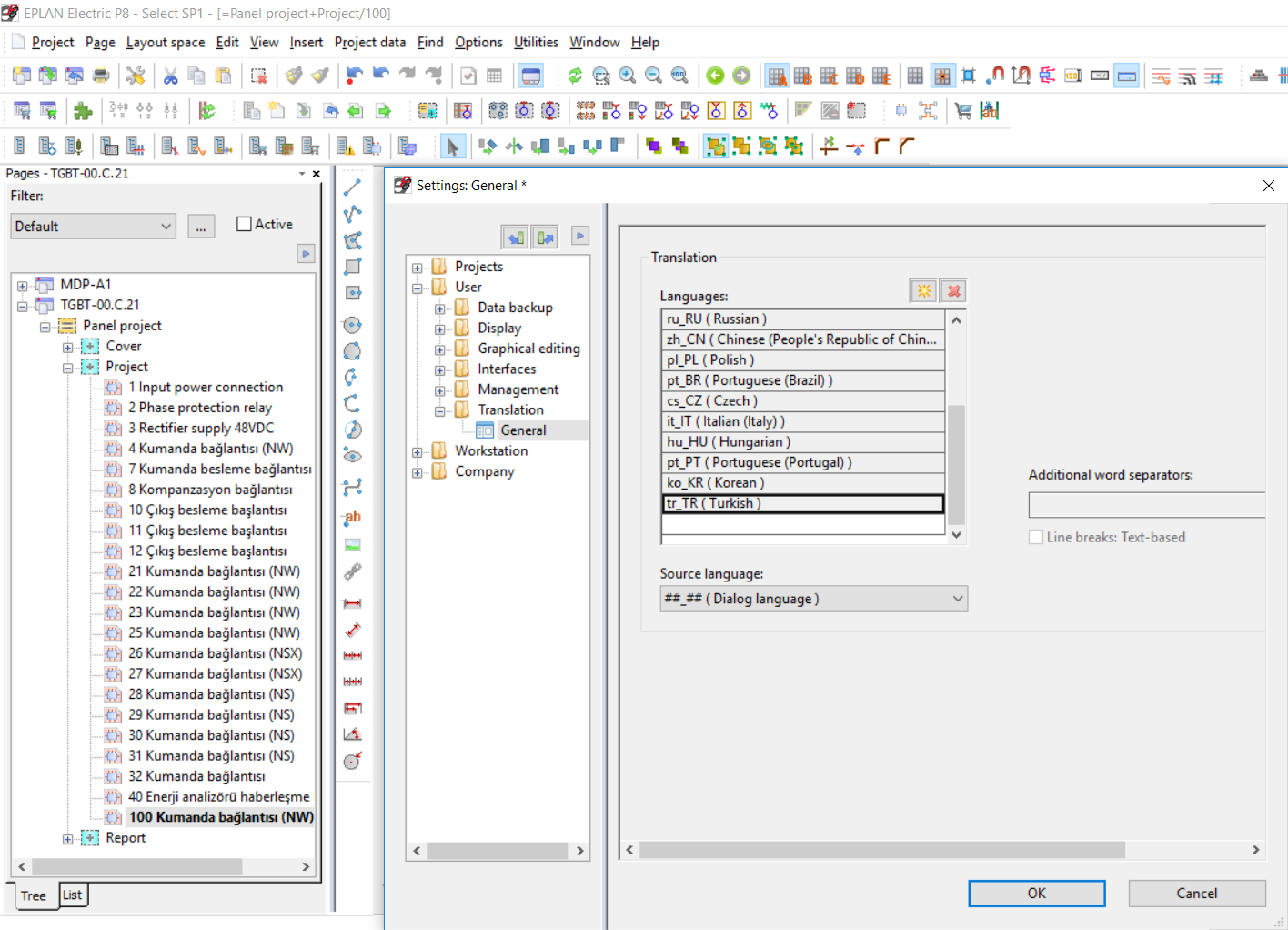Image resolution: width=1288 pixels, height=930 pixels.
Task: Select the Rectangle drawing tool
Action: click(352, 267)
